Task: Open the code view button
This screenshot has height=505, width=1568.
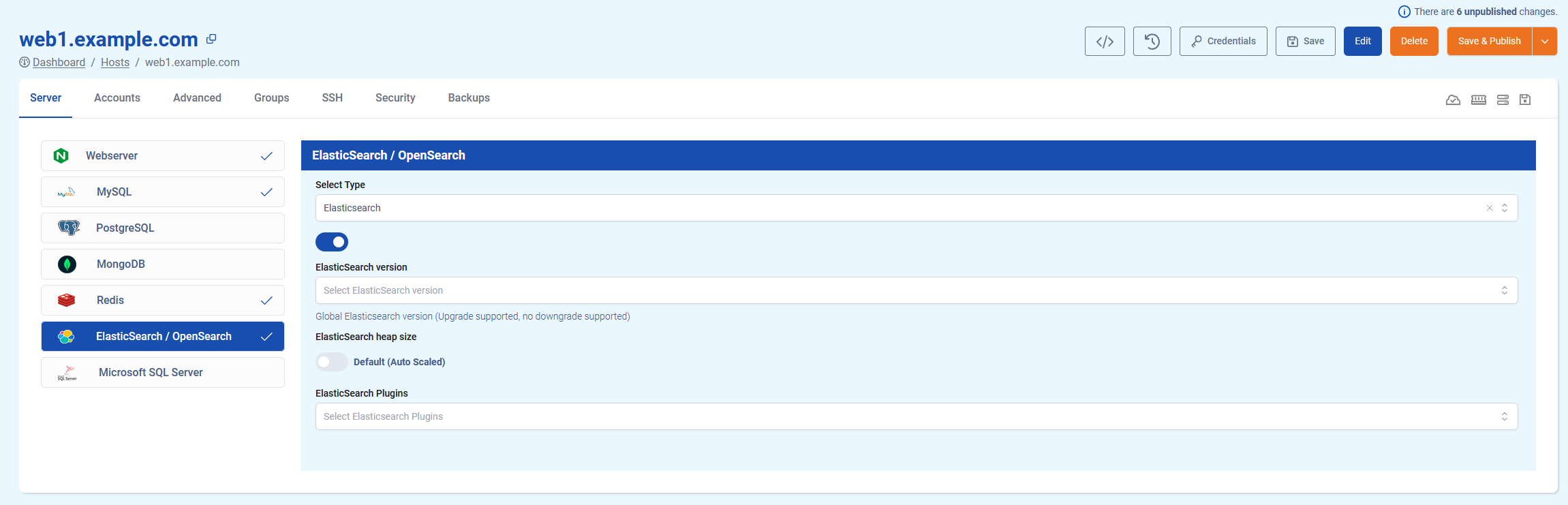Action: click(1105, 42)
